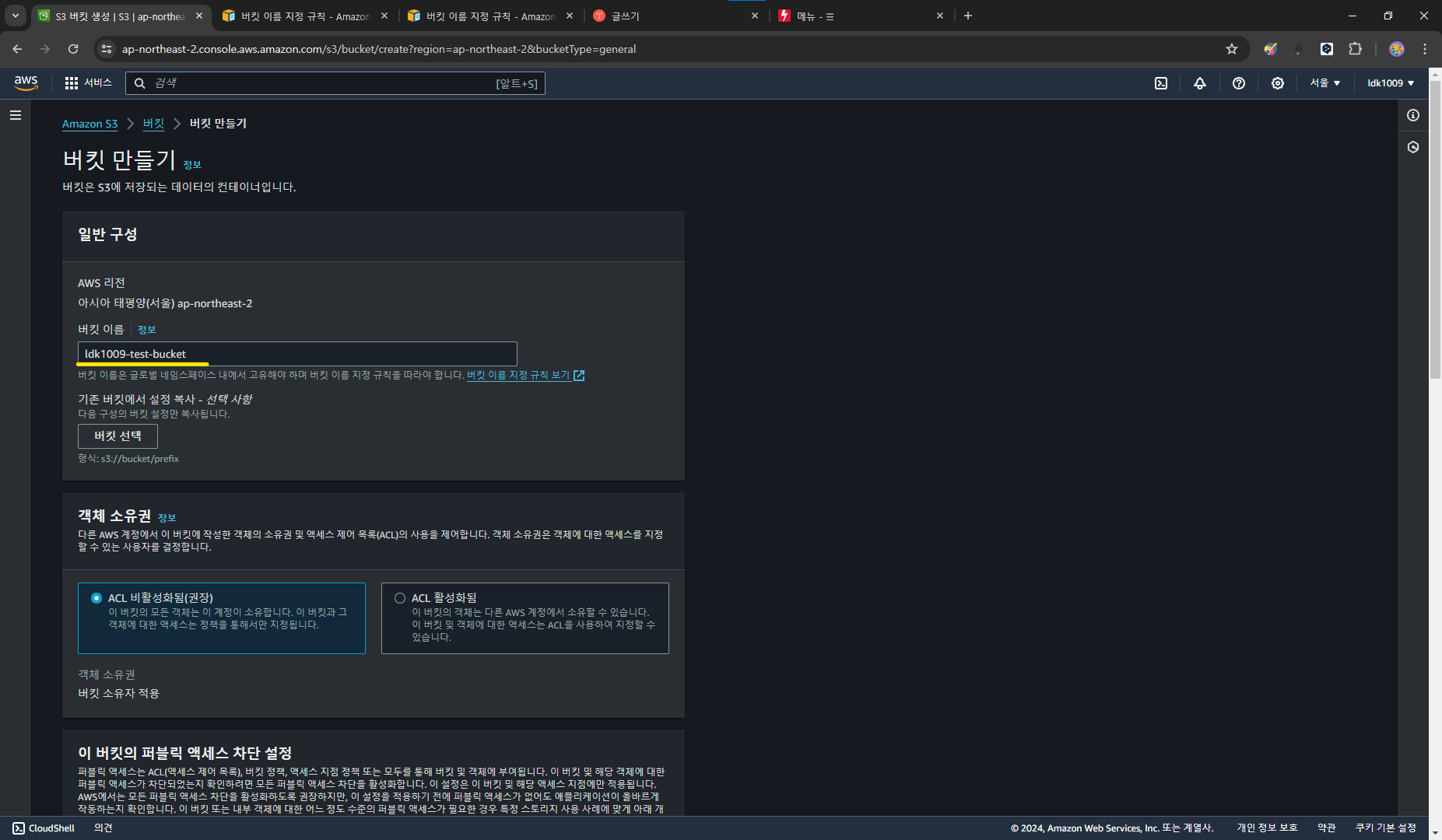Open the settings gear icon

click(x=1278, y=83)
